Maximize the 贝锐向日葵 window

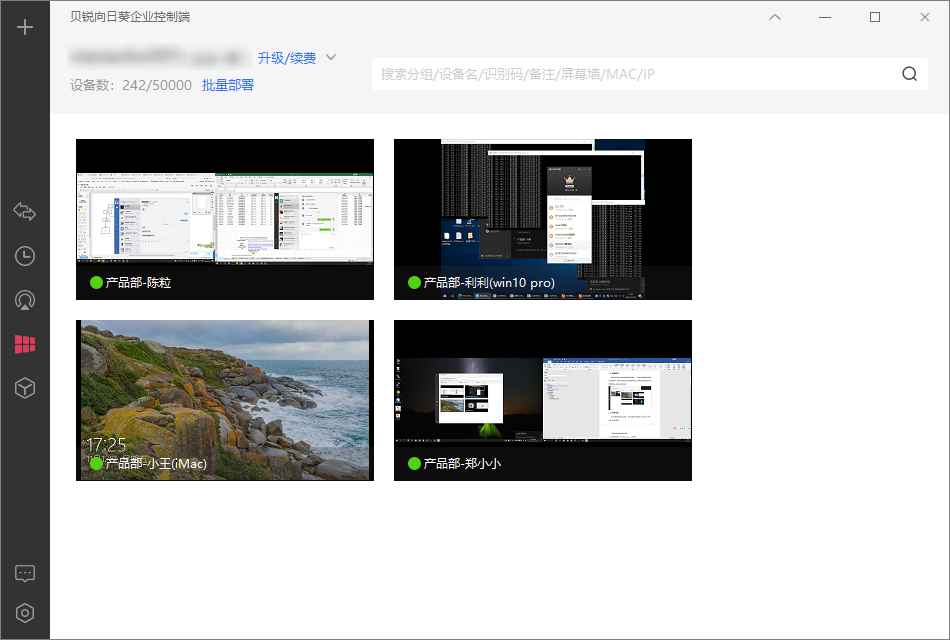875,17
